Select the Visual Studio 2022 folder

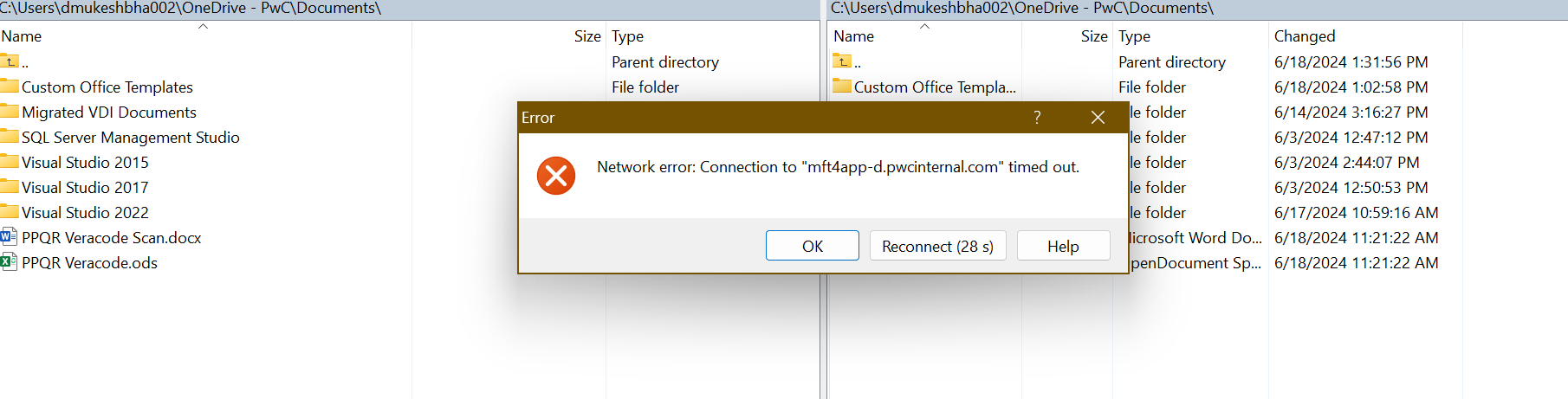(x=85, y=213)
